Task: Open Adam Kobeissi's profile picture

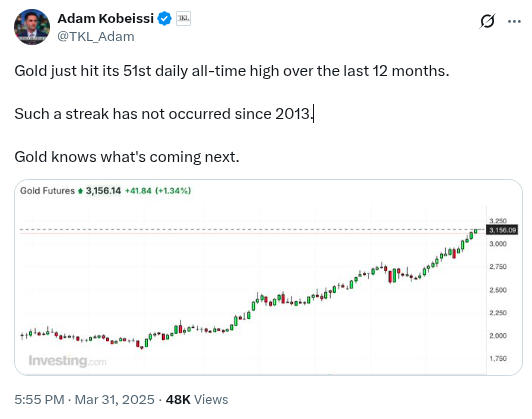Action: [32, 27]
